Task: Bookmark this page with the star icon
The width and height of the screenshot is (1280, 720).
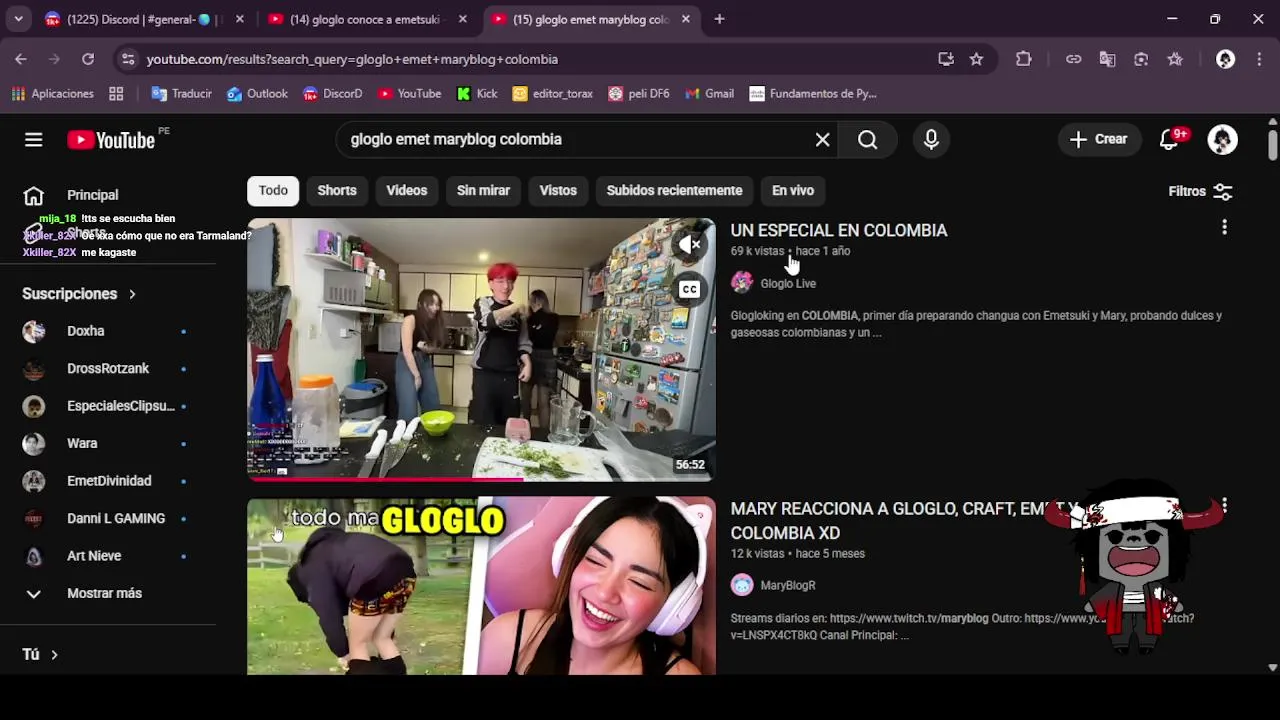Action: point(976,59)
